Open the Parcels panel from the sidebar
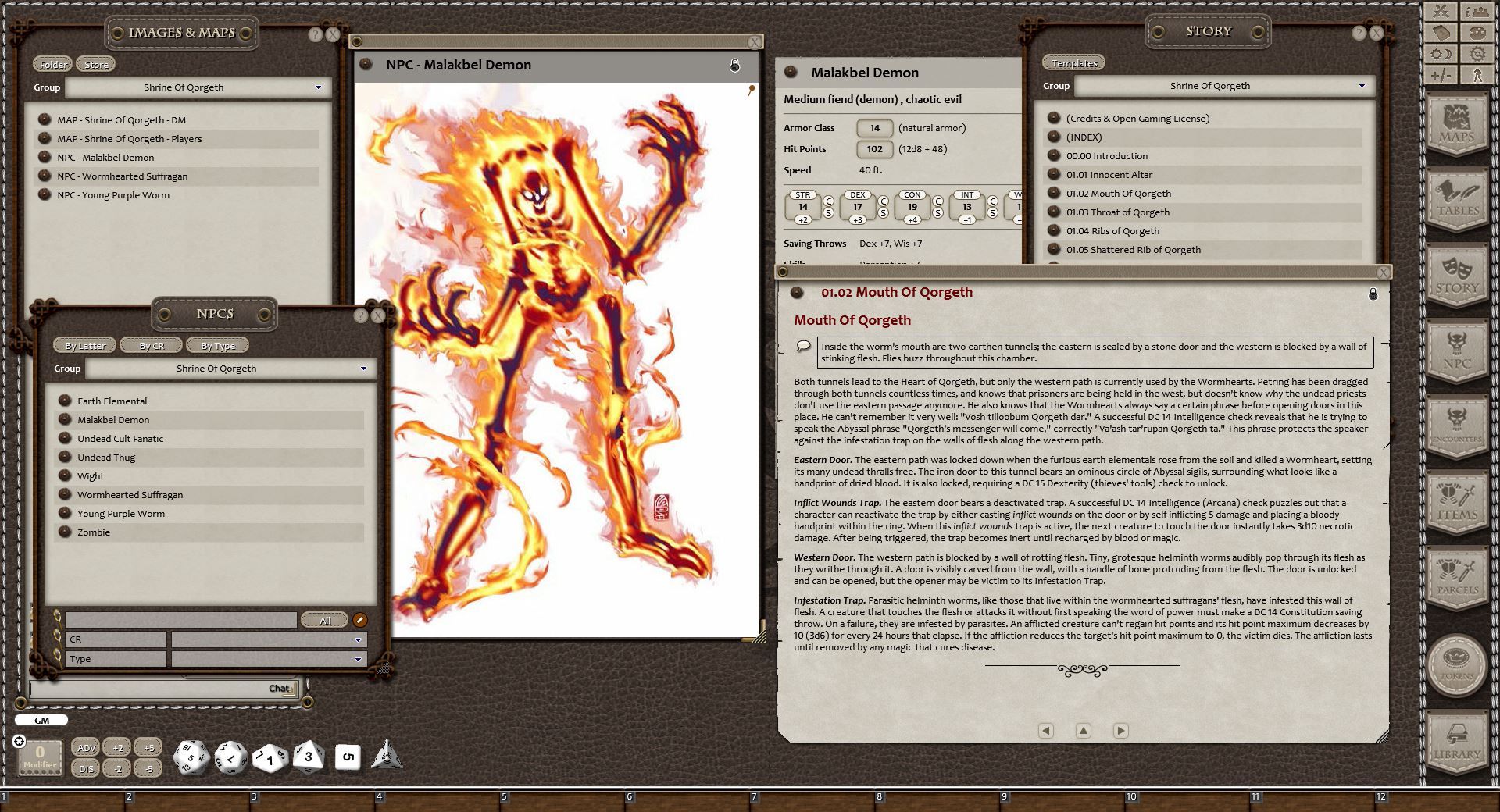Image resolution: width=1500 pixels, height=812 pixels. tap(1457, 579)
